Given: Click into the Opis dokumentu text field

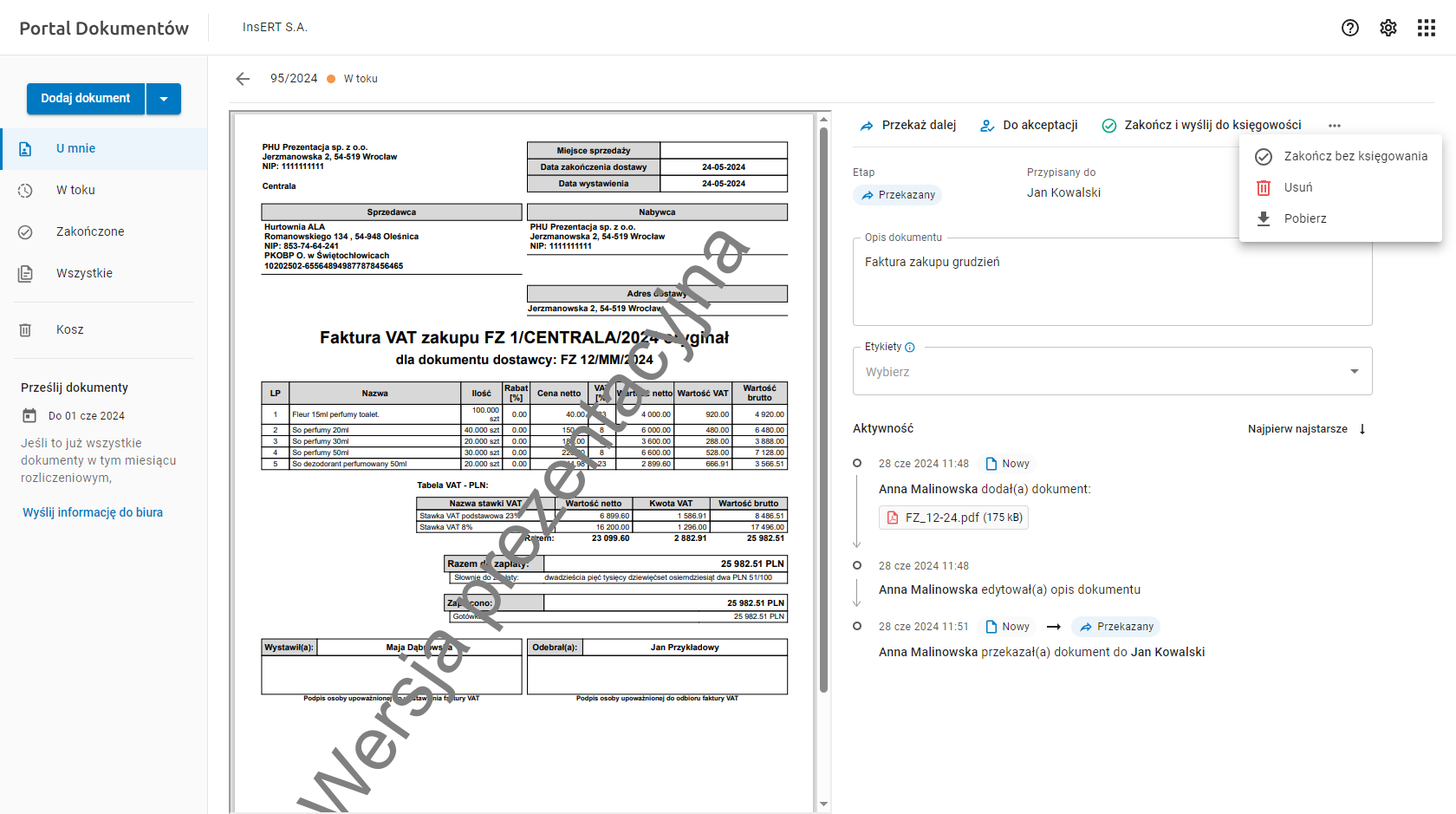Looking at the screenshot, I should [x=1113, y=282].
